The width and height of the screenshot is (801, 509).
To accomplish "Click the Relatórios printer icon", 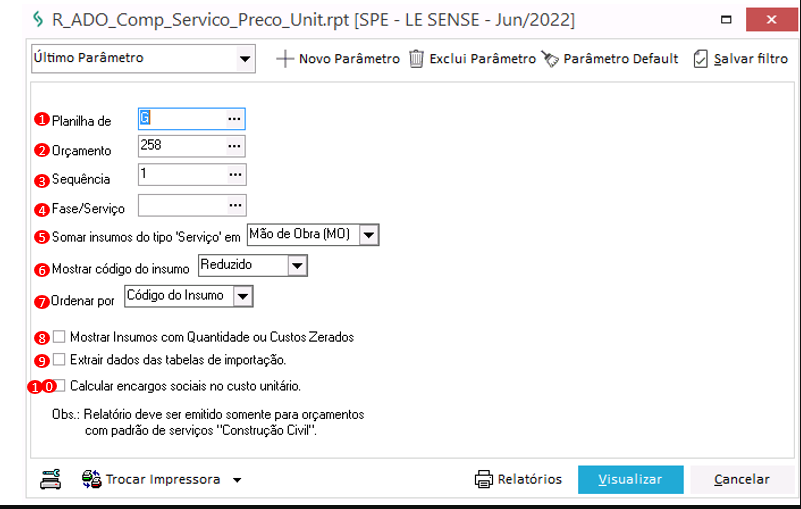I will point(483,479).
